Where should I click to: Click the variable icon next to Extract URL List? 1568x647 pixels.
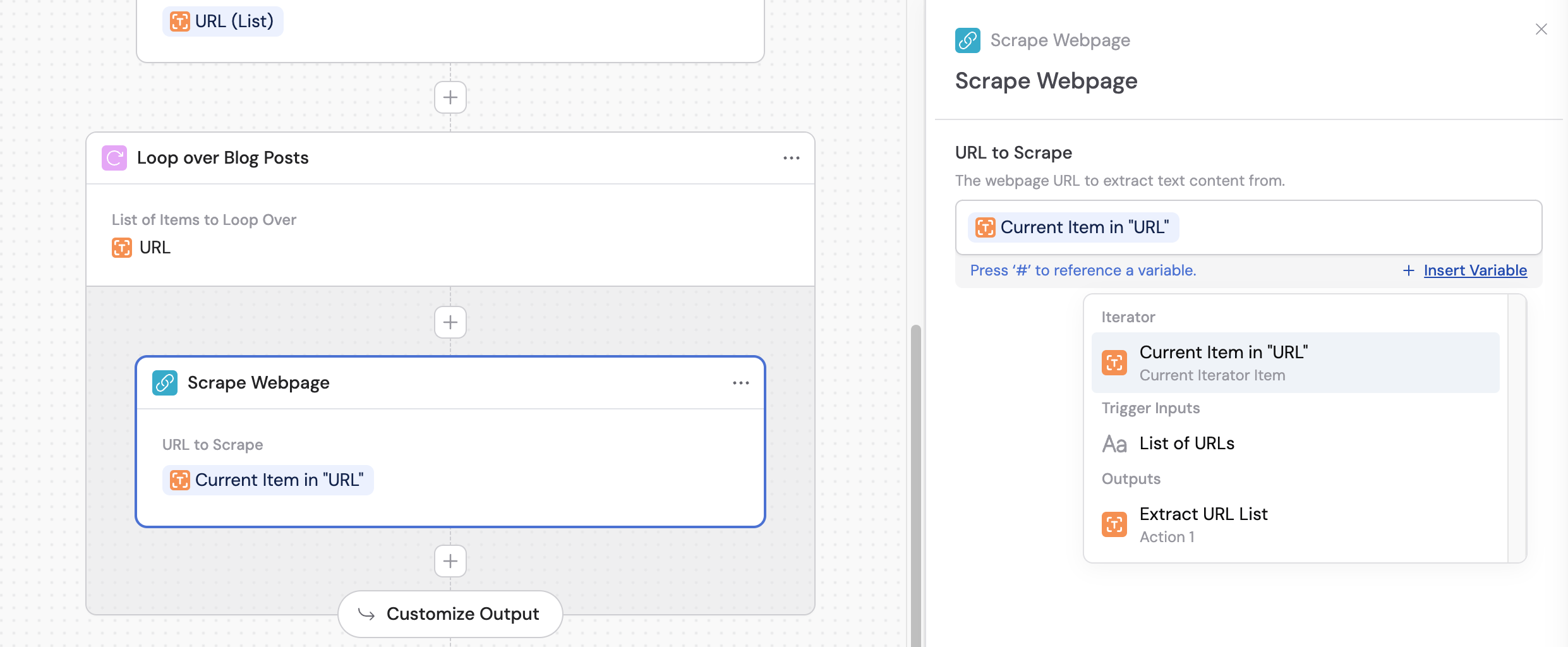[1115, 524]
